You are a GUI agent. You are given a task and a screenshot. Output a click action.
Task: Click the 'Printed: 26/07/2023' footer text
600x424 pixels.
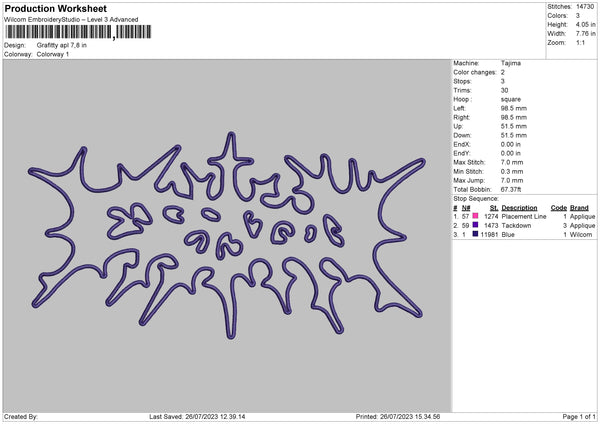click(398, 416)
